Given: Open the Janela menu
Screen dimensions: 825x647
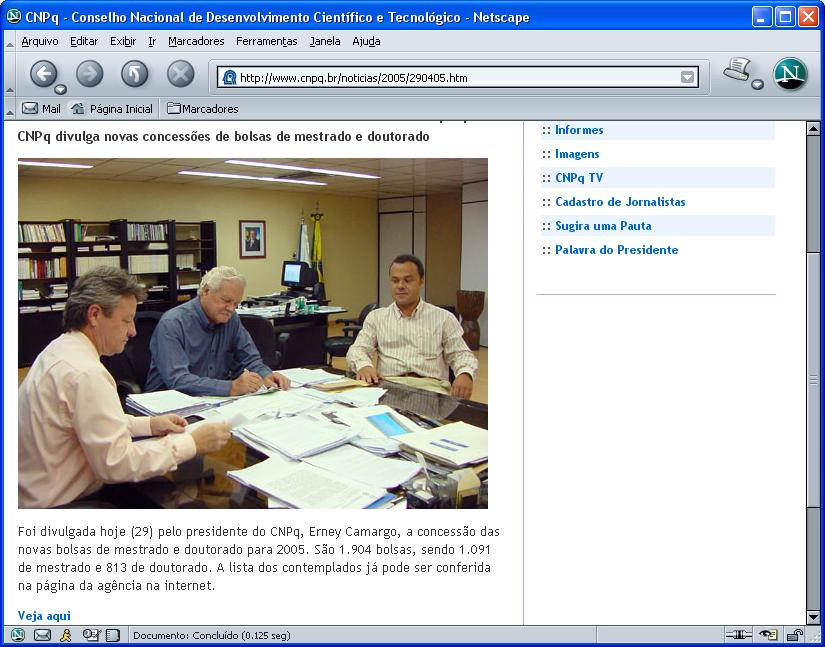Looking at the screenshot, I should click(x=325, y=41).
